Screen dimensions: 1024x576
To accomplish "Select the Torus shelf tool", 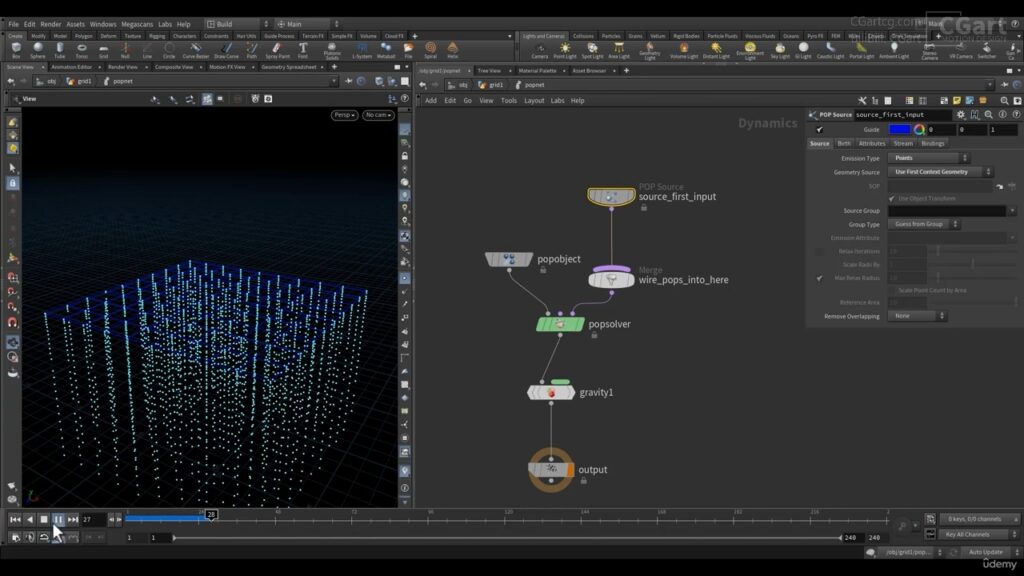I will 82,50.
